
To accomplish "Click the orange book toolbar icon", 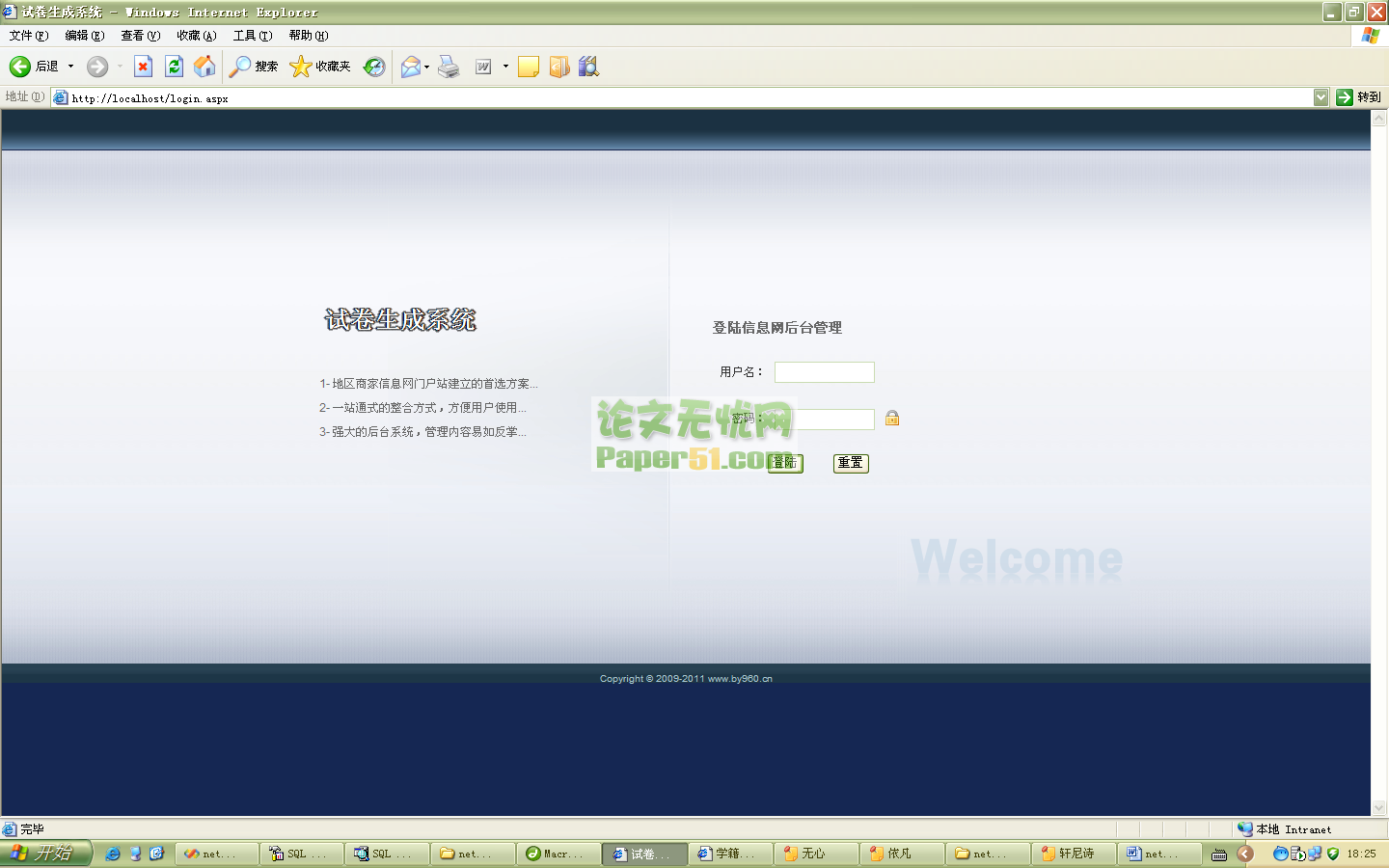I will (559, 67).
